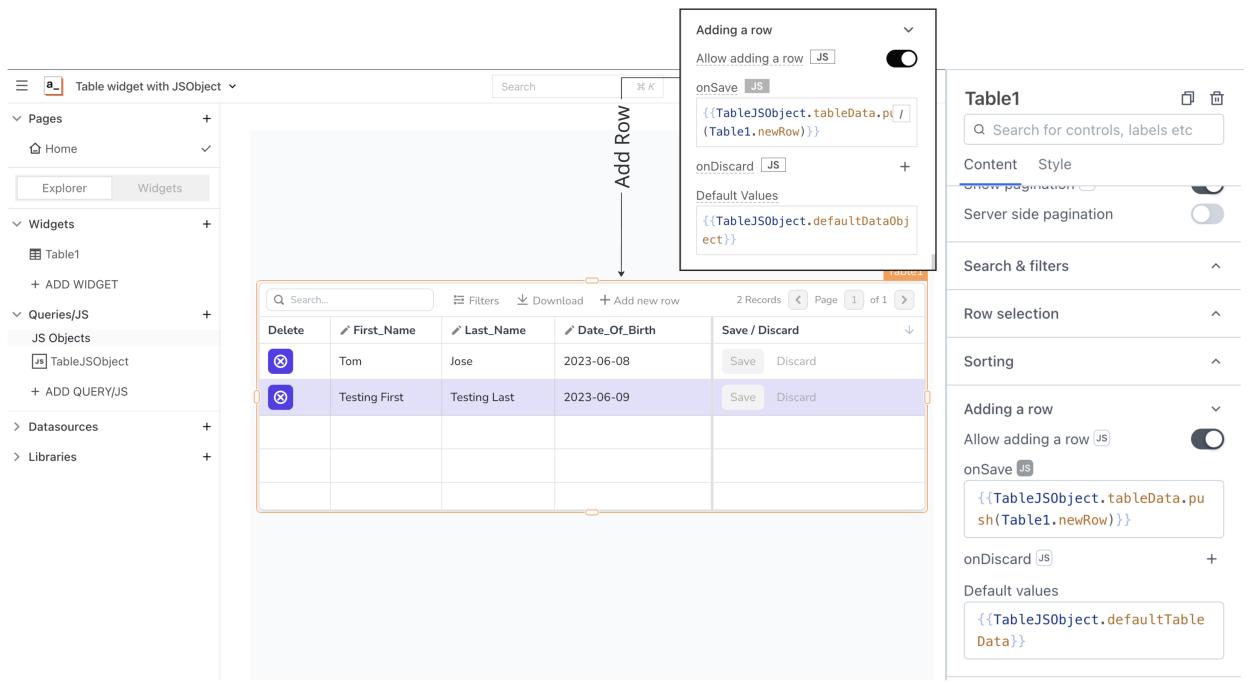Screen dimensions: 1250x684
Task: Click Add new row in table
Action: (x=640, y=300)
